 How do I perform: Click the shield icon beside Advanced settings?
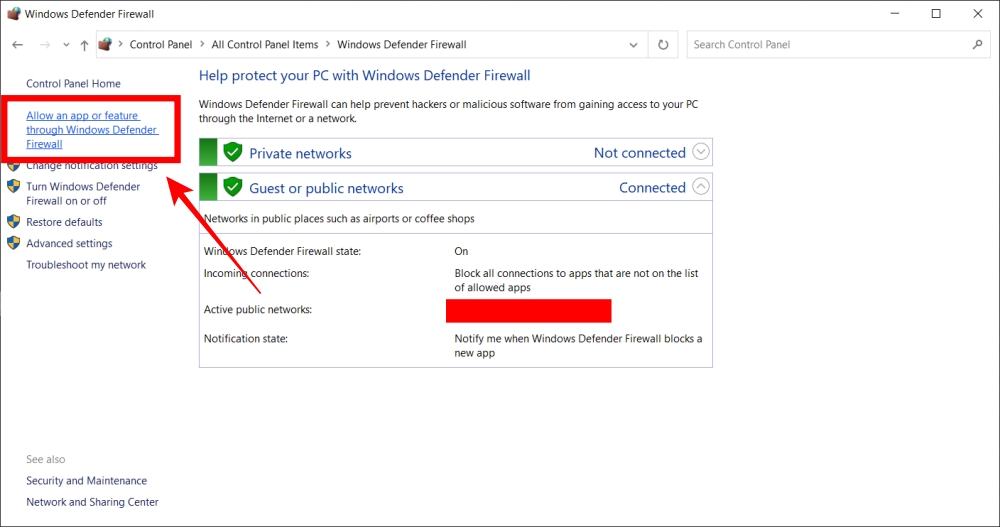[13, 243]
